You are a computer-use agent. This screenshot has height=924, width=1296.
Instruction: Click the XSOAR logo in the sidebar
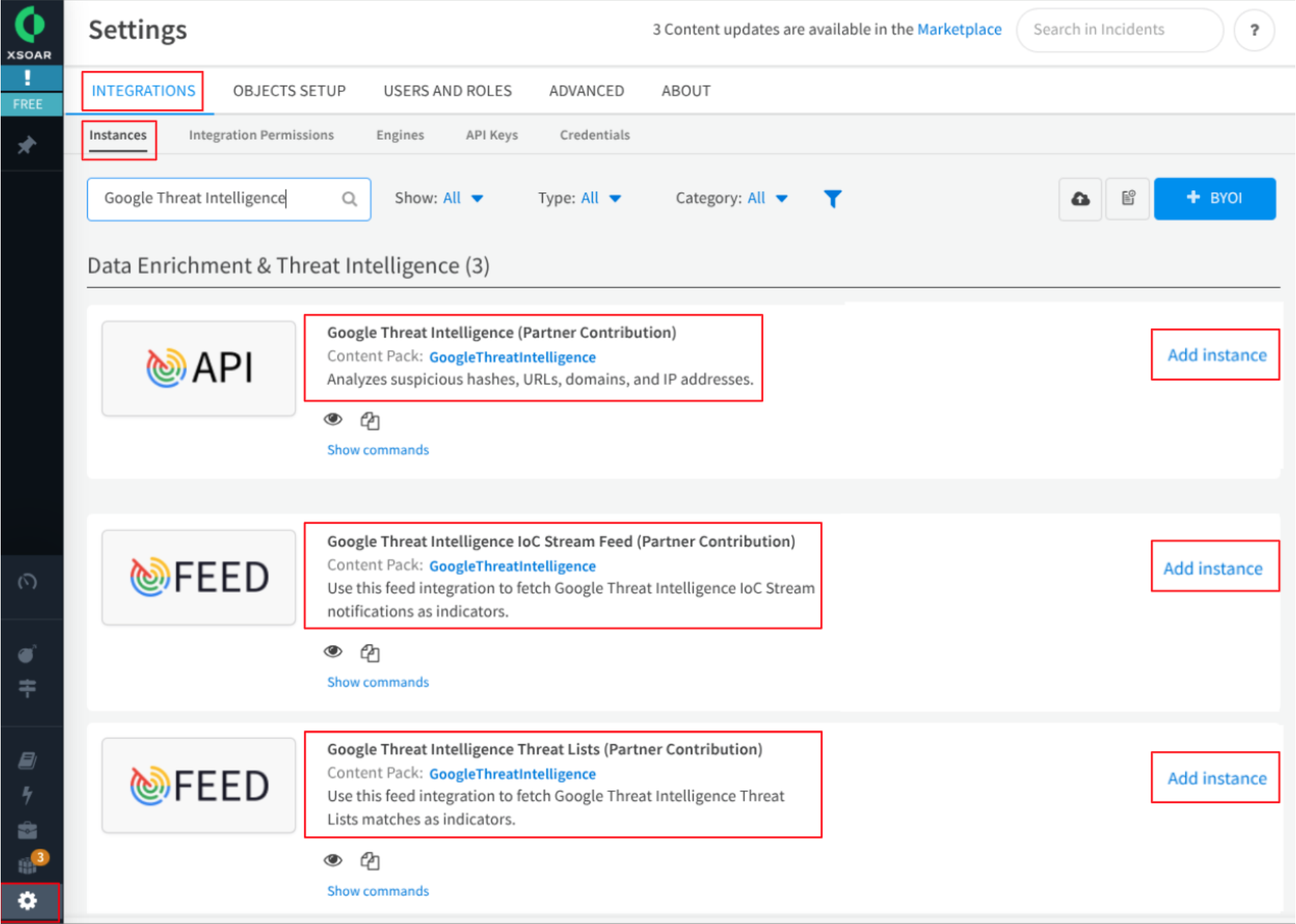click(x=29, y=32)
